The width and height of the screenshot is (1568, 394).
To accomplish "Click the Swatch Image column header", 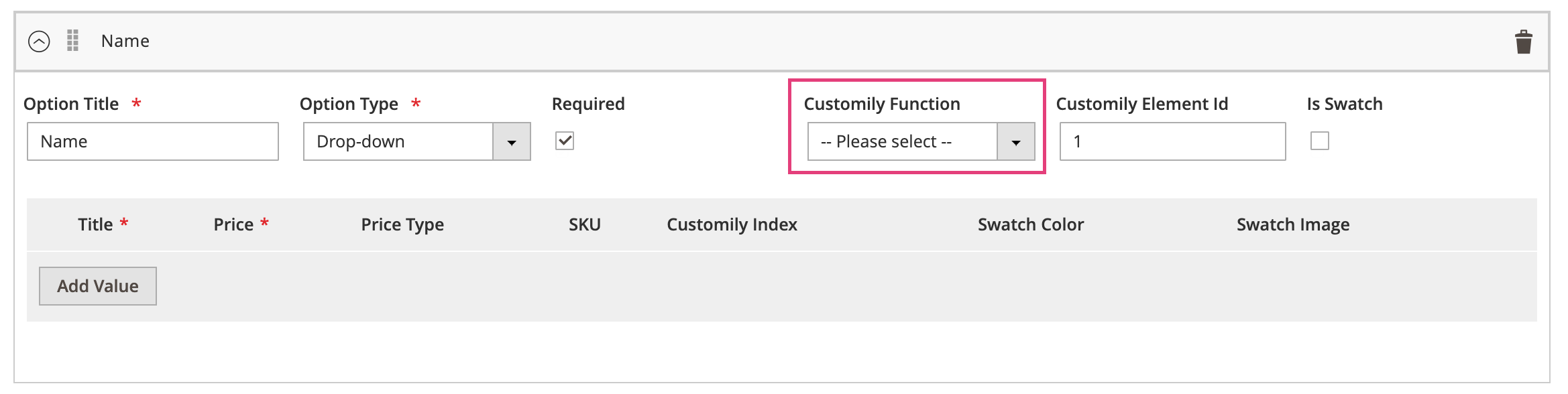I will tap(1293, 224).
